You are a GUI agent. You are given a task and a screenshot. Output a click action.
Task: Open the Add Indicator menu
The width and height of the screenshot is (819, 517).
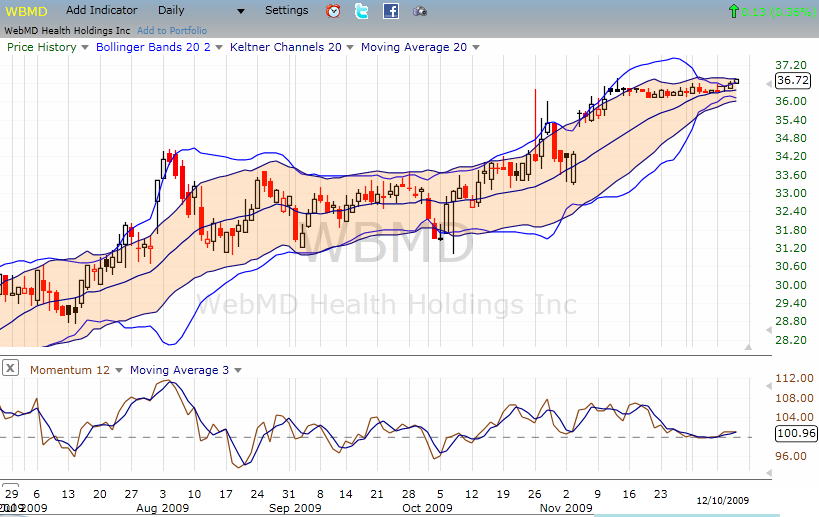pos(101,10)
